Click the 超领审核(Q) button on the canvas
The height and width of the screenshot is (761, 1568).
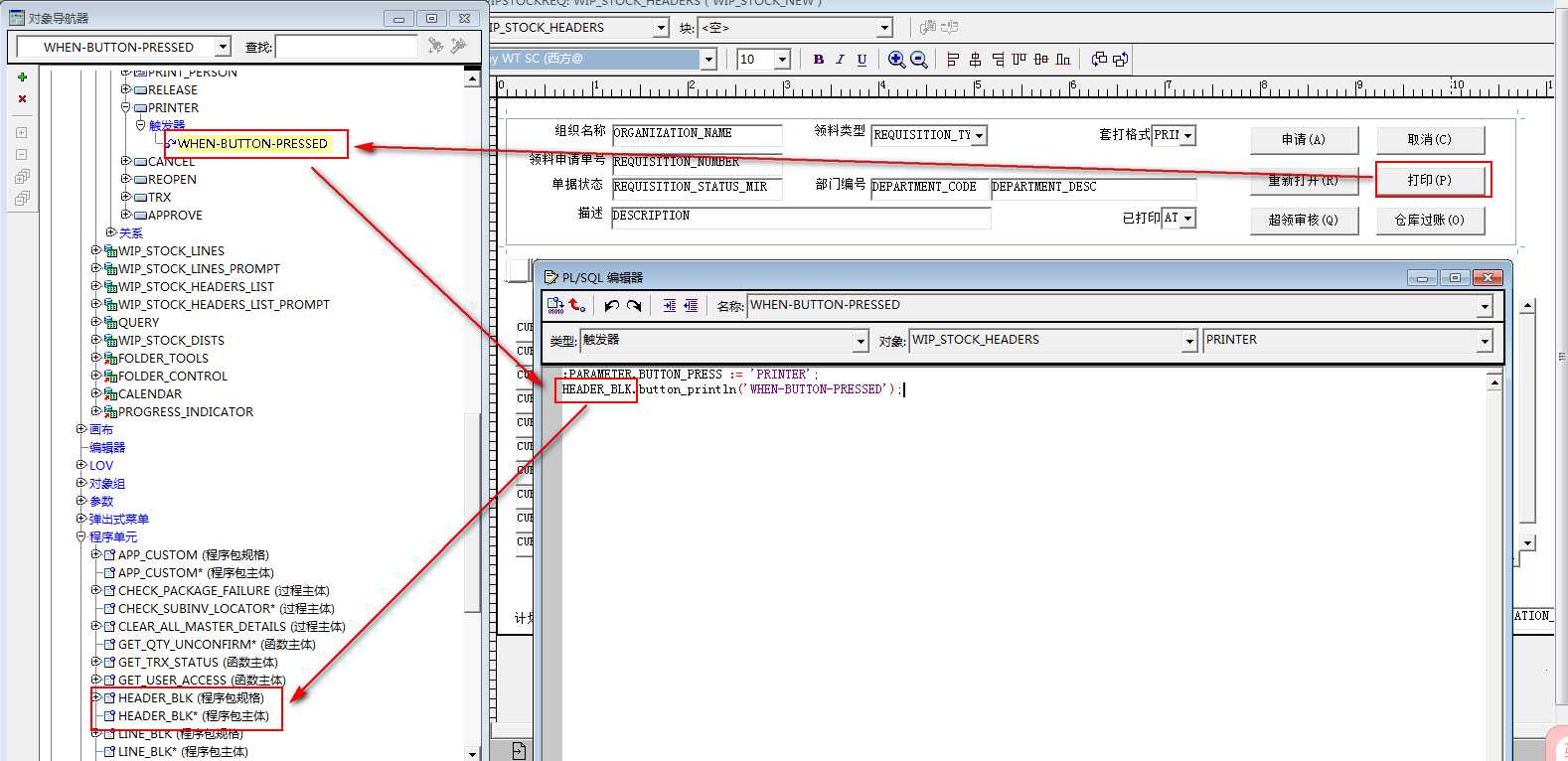1303,220
